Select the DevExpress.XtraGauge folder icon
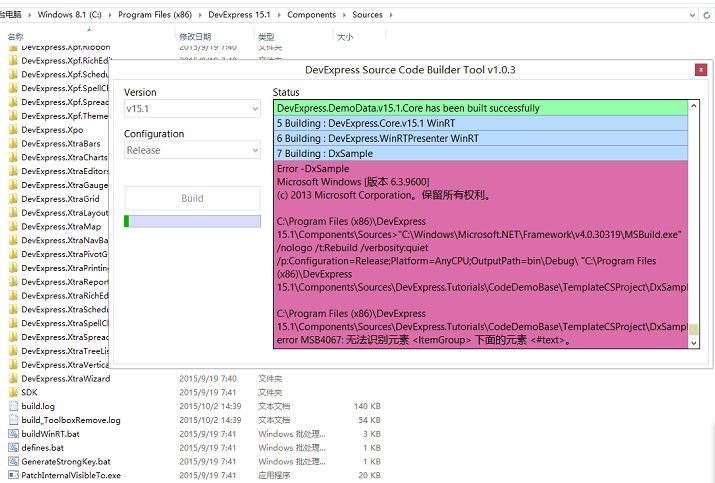 pyautogui.click(x=13, y=185)
